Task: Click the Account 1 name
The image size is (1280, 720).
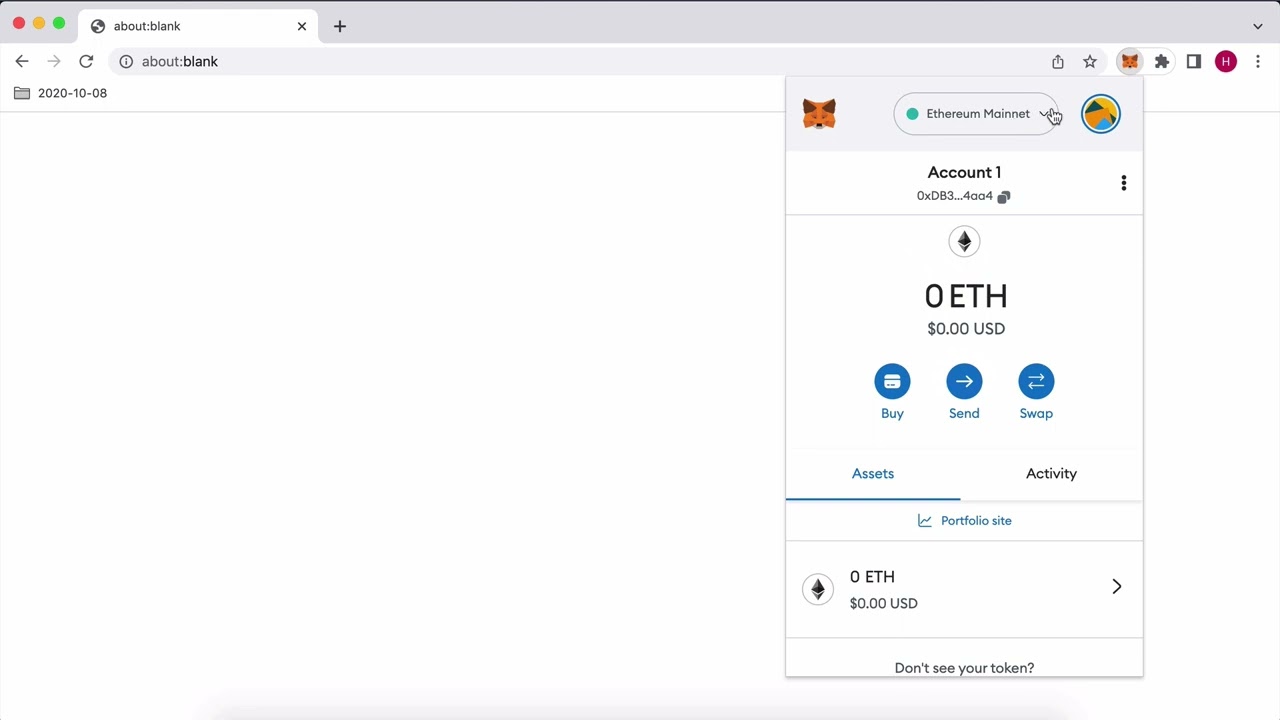Action: coord(964,172)
